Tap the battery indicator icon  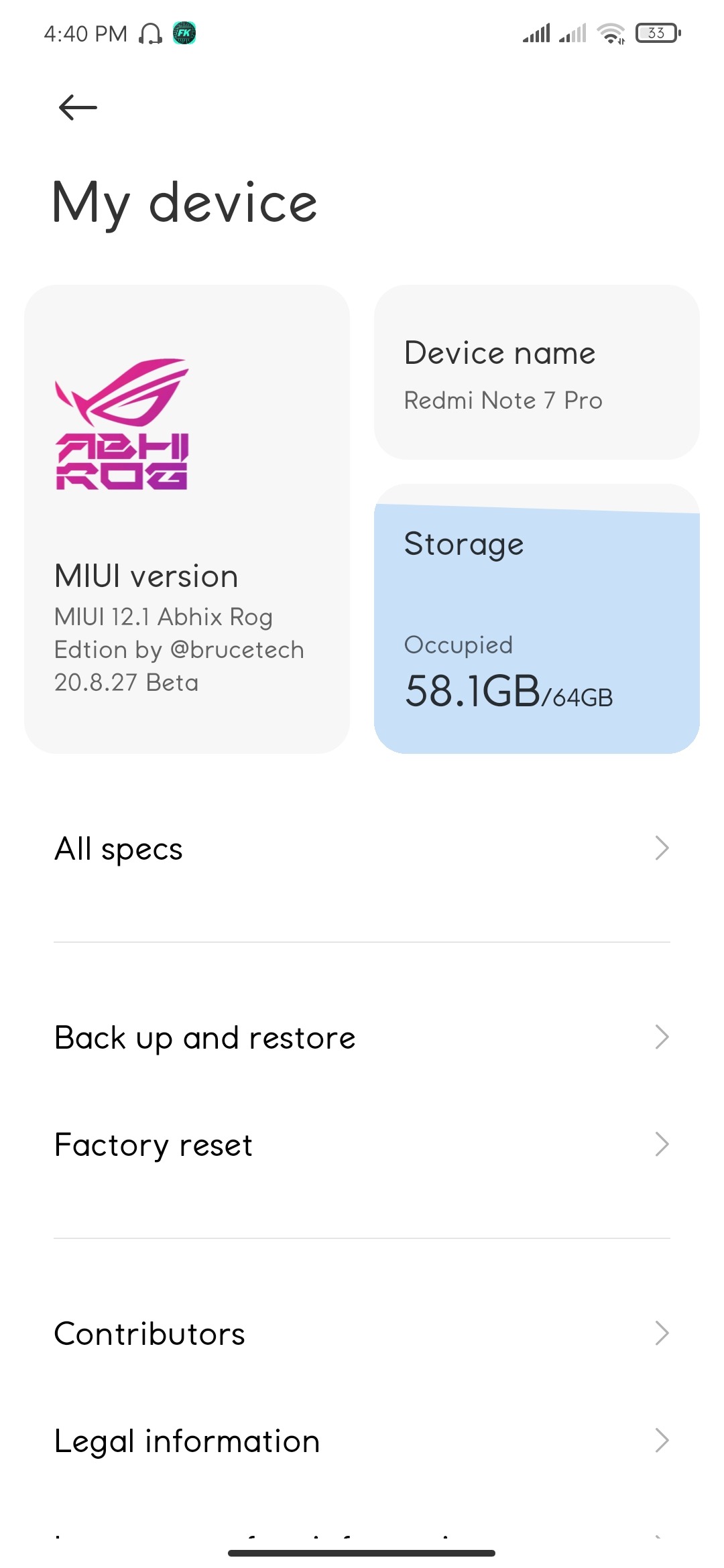coord(658,33)
